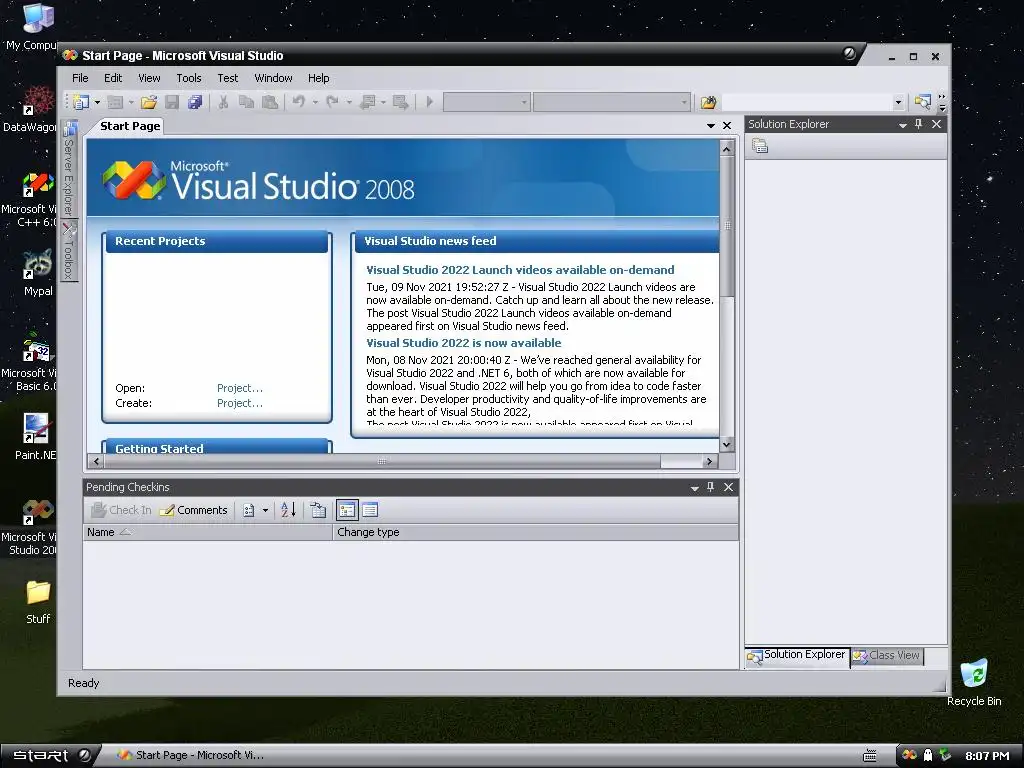Screen dimensions: 1024x768
Task: Open 'Visual Studio 2022 is now available' headline
Action: click(463, 343)
